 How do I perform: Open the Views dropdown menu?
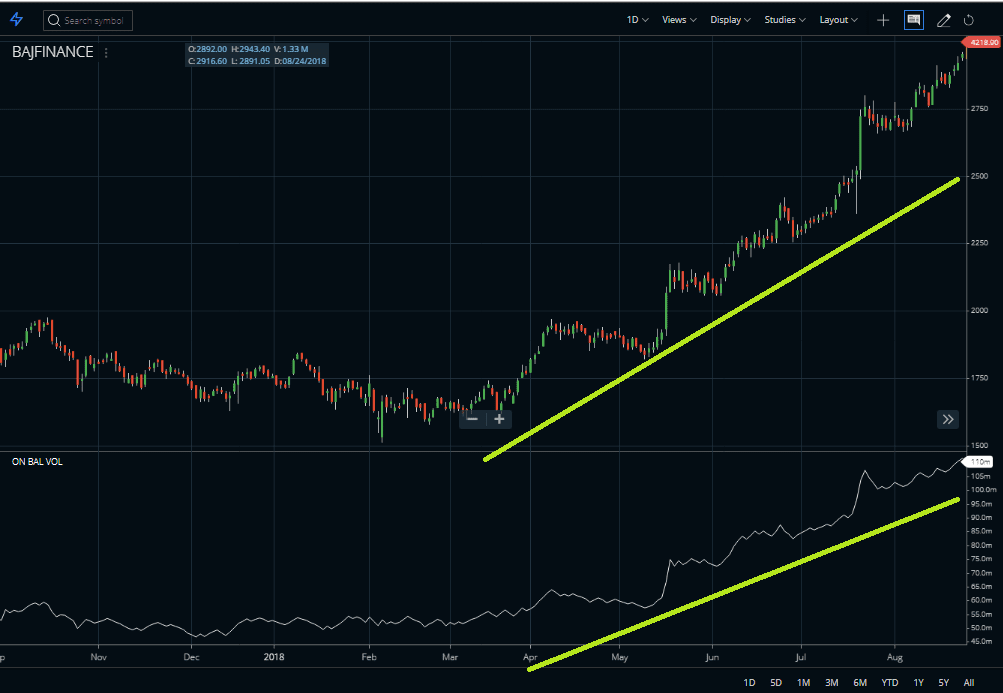pyautogui.click(x=679, y=20)
